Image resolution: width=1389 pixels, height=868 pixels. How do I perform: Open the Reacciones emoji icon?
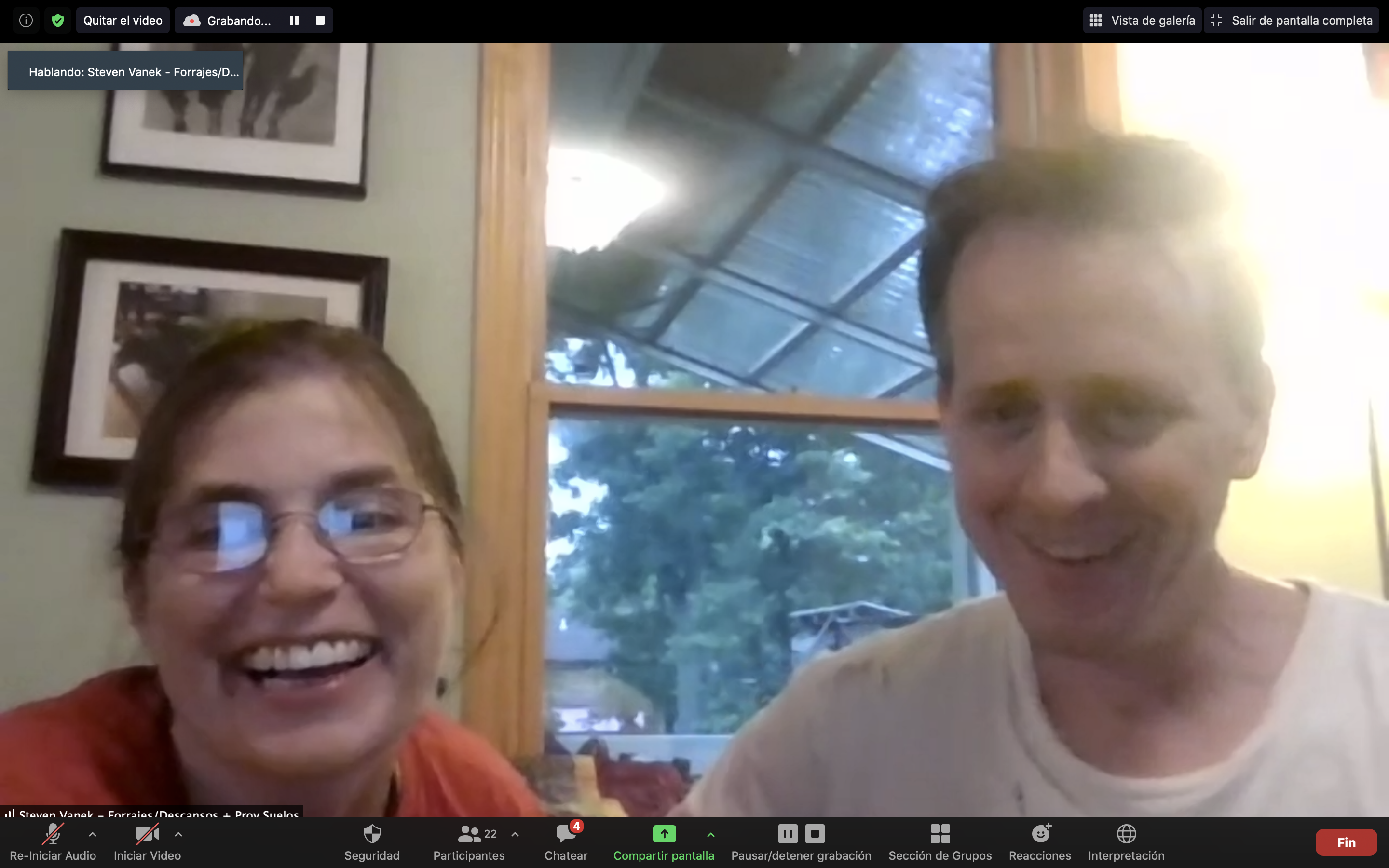1040,834
